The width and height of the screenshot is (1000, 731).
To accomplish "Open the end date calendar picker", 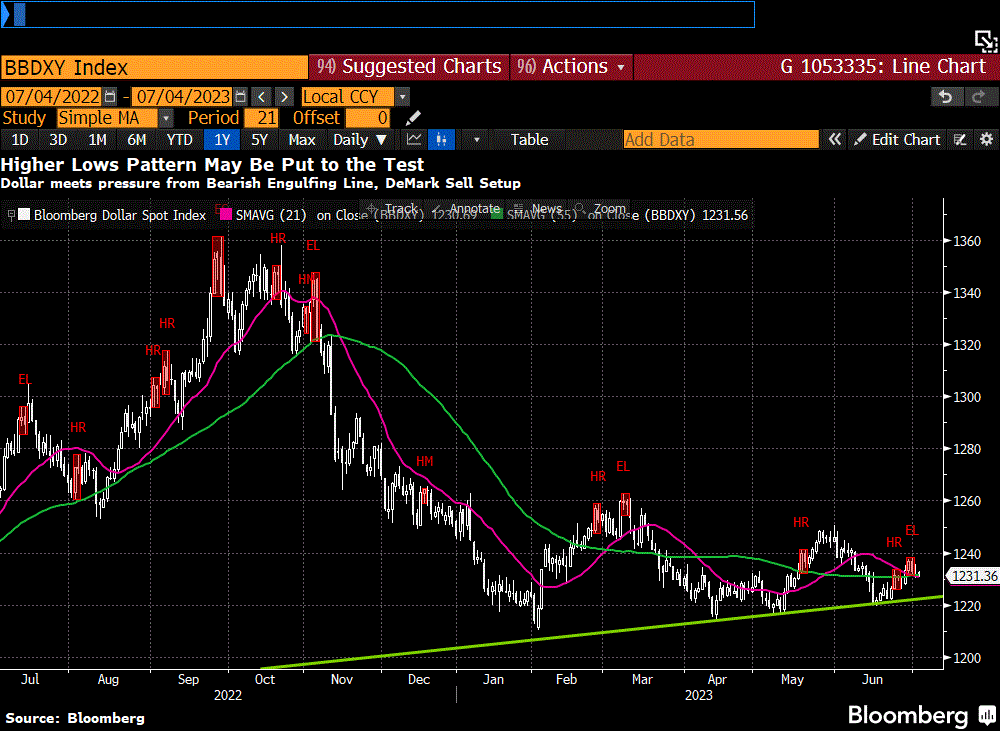I will 240,97.
